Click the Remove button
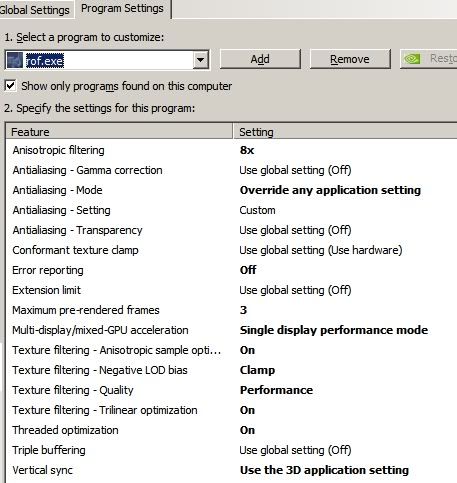 coord(350,59)
